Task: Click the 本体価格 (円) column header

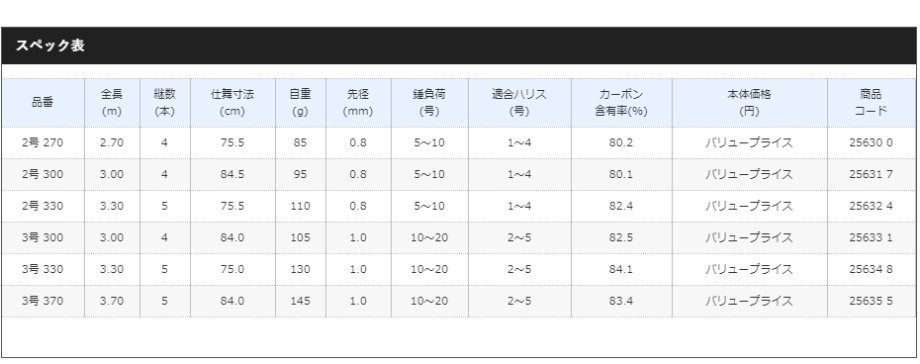Action: pos(750,103)
